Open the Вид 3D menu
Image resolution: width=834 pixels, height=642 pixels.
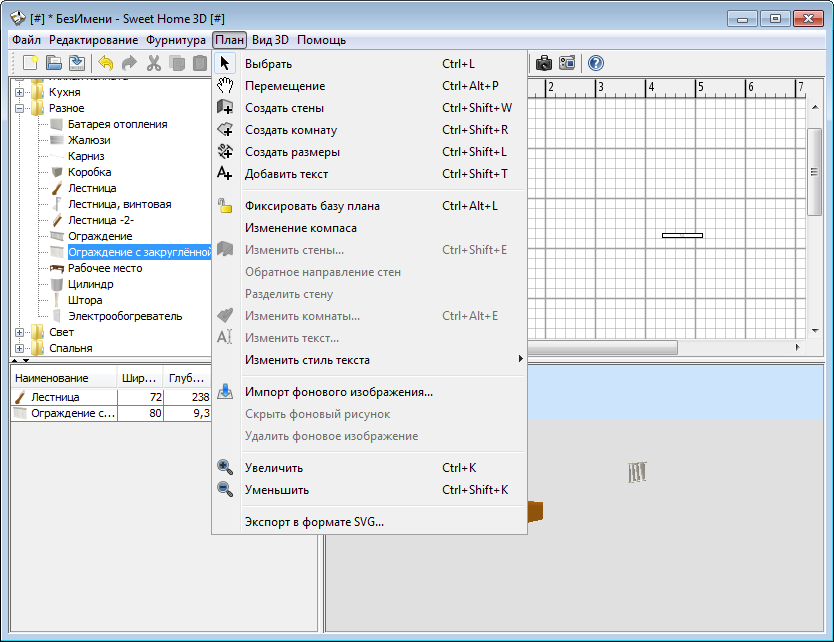coord(270,40)
